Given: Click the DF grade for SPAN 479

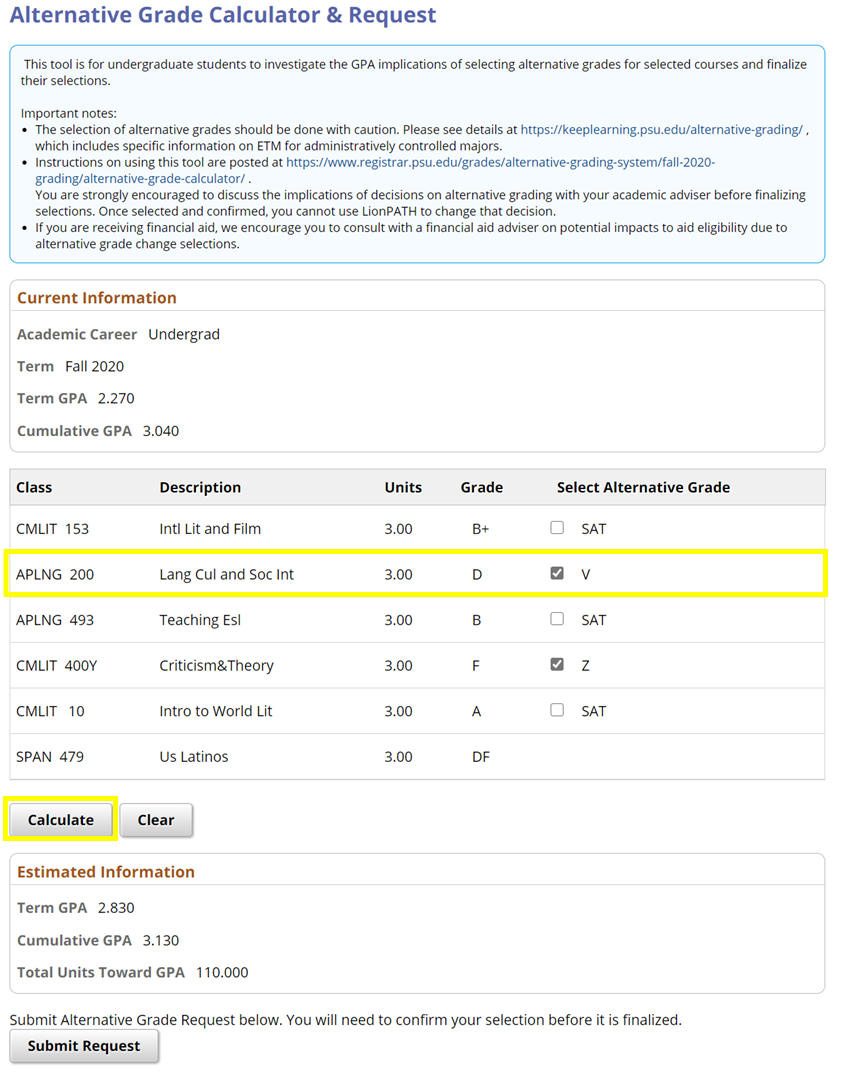Looking at the screenshot, I should tap(481, 757).
